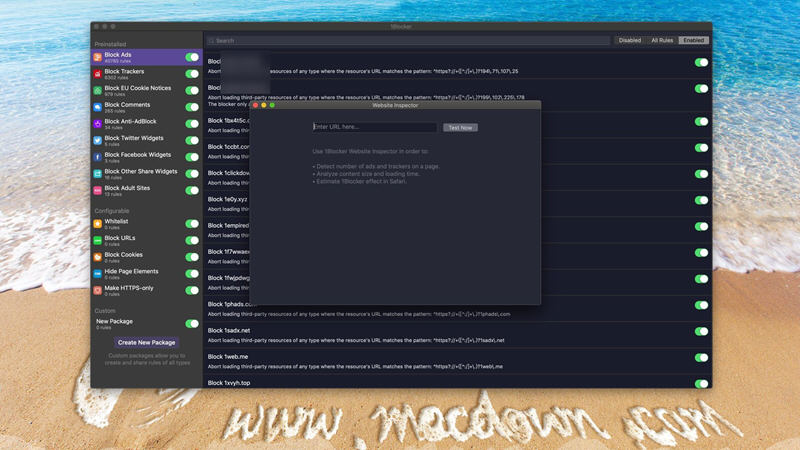Image resolution: width=800 pixels, height=450 pixels.
Task: Toggle the Block URLs switch
Action: (x=192, y=240)
